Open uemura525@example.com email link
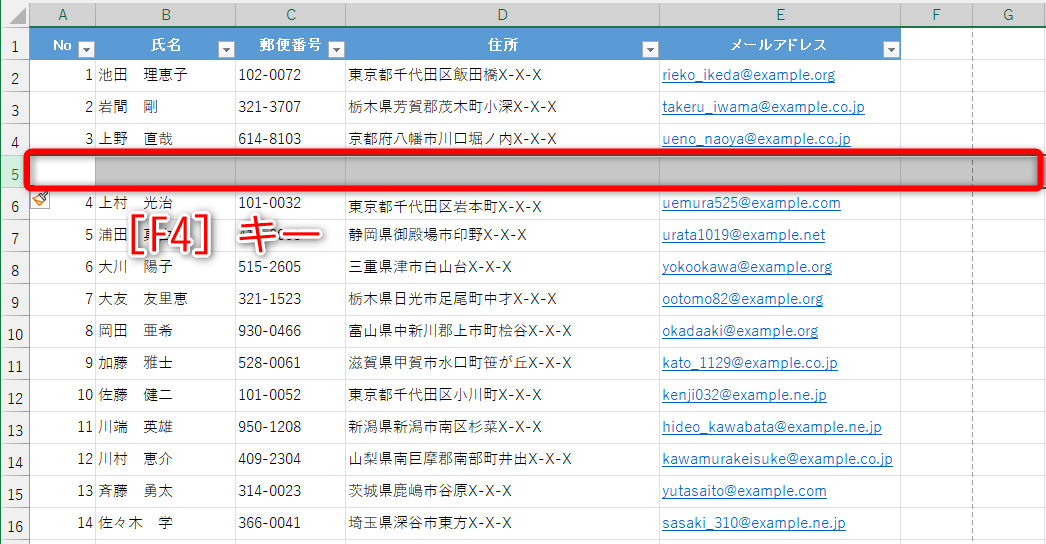 751,203
